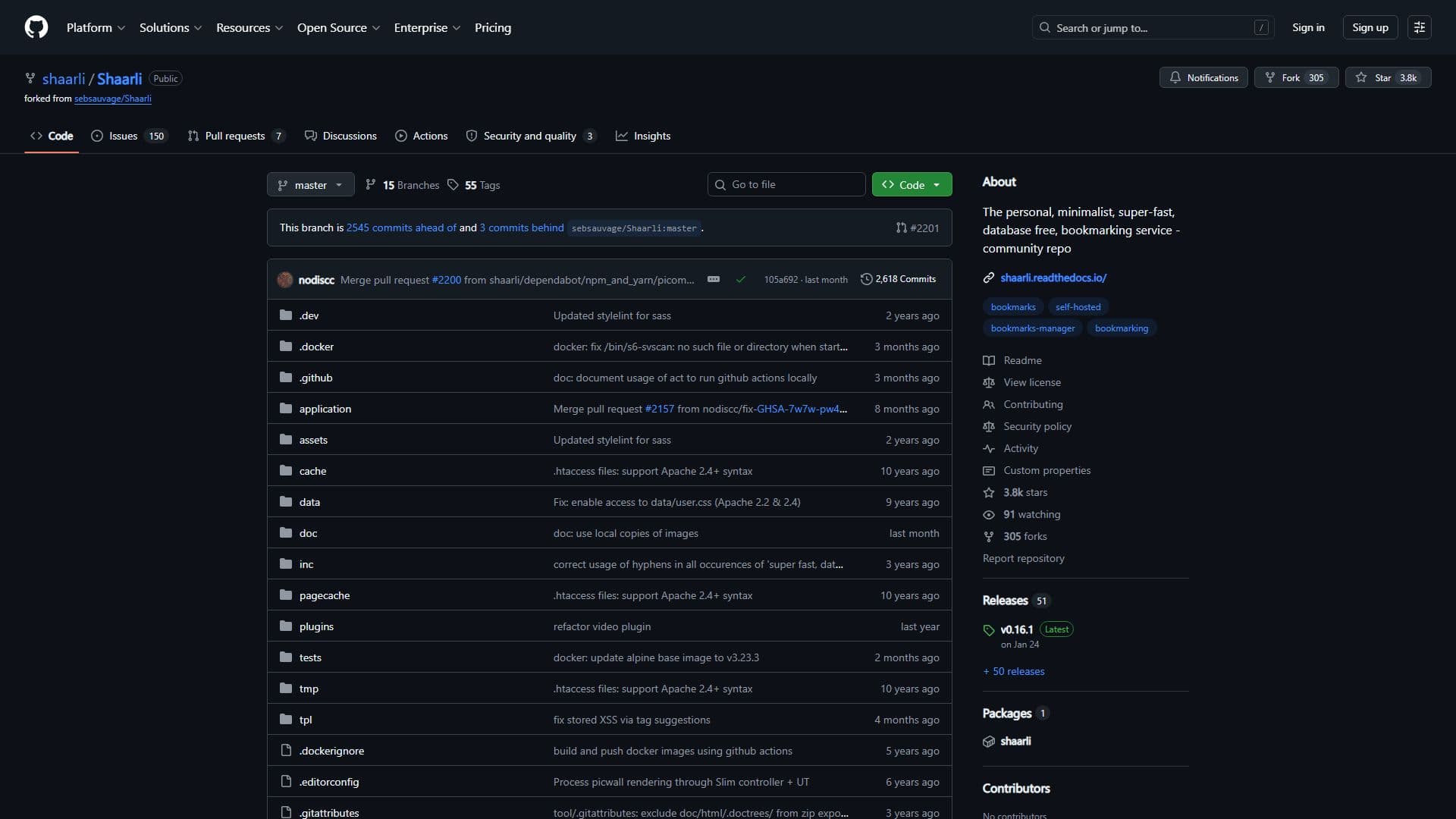Open the application folder
1456x819 pixels.
pyautogui.click(x=325, y=409)
